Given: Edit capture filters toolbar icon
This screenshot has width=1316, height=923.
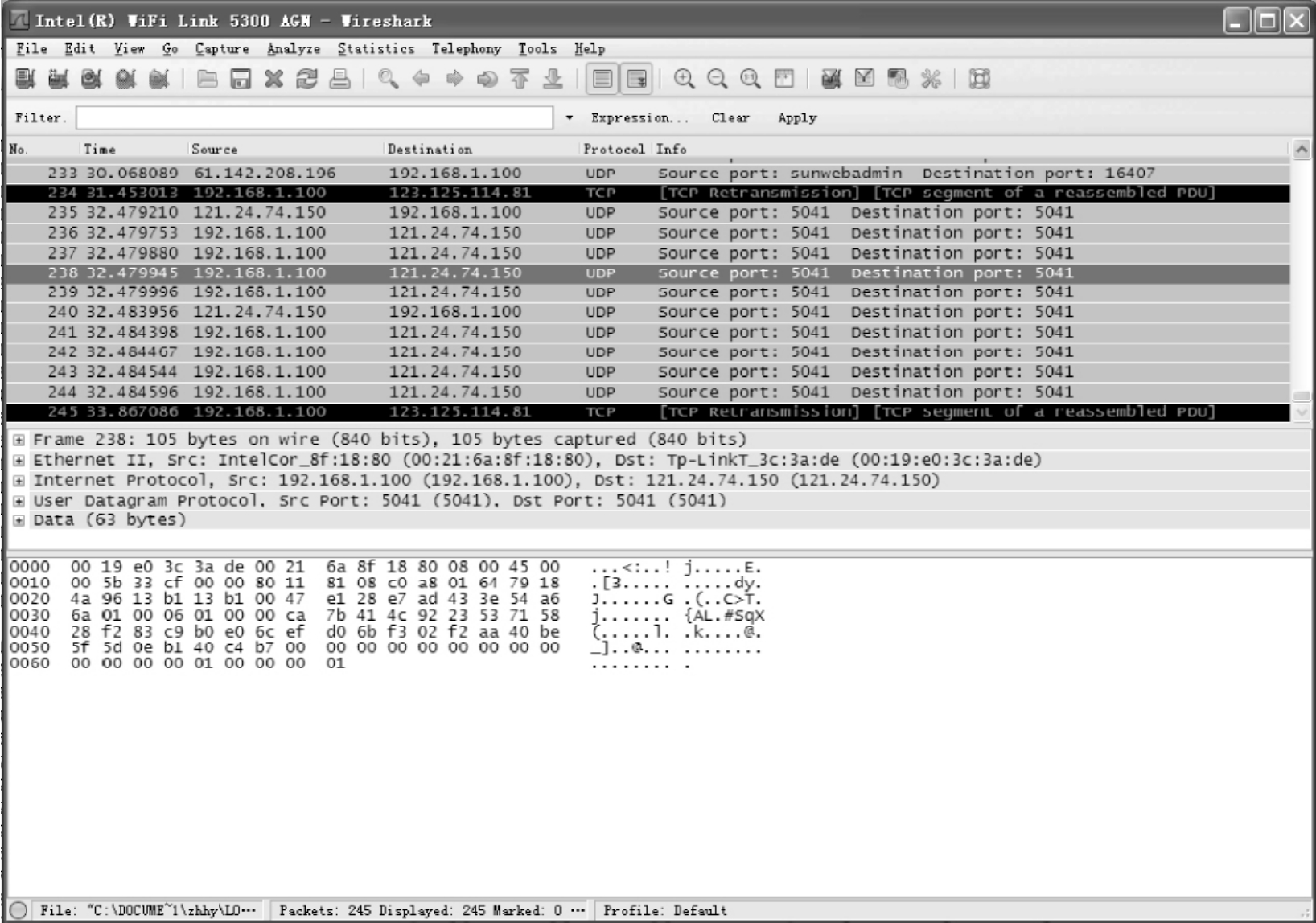Looking at the screenshot, I should pos(831,79).
